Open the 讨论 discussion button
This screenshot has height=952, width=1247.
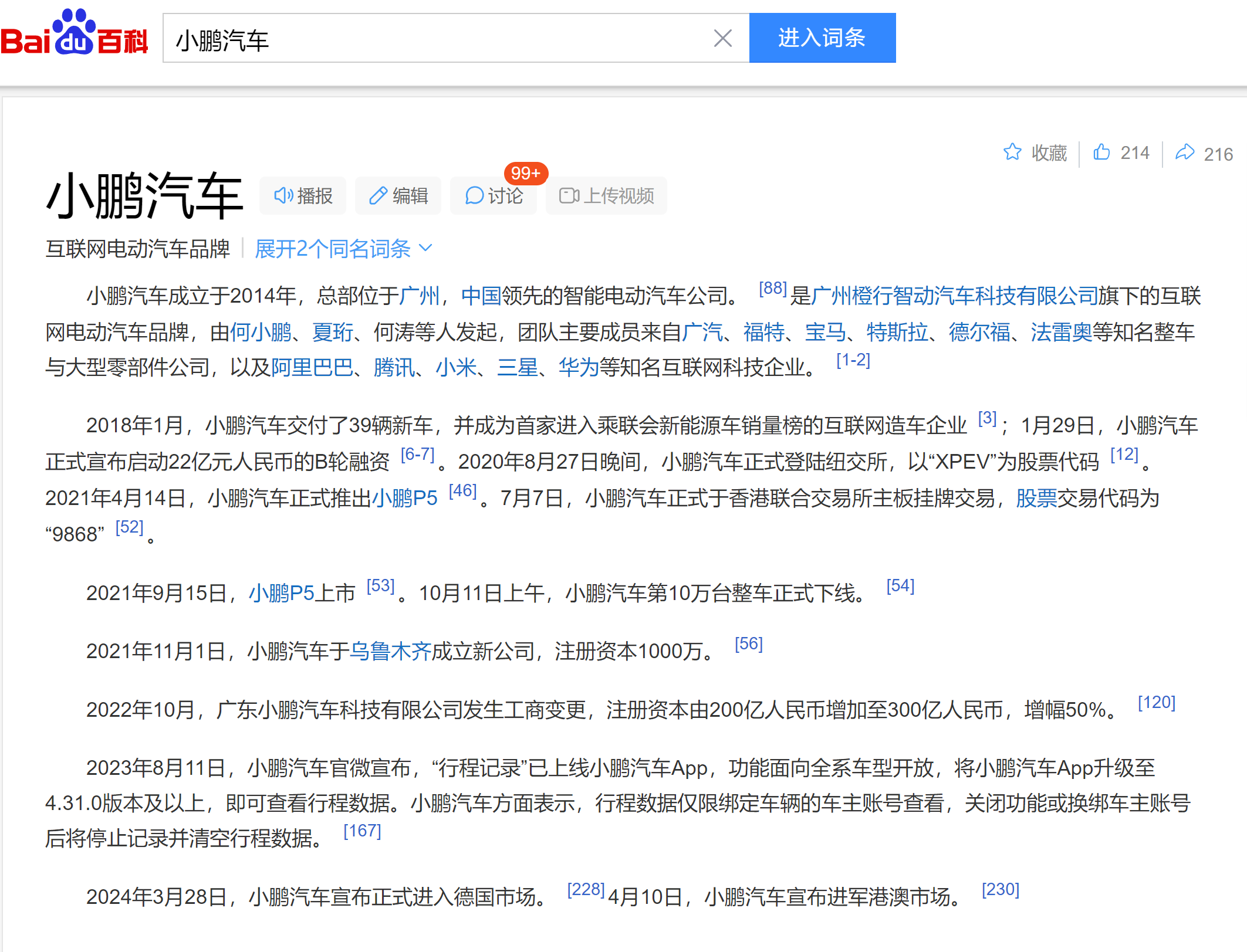point(493,195)
